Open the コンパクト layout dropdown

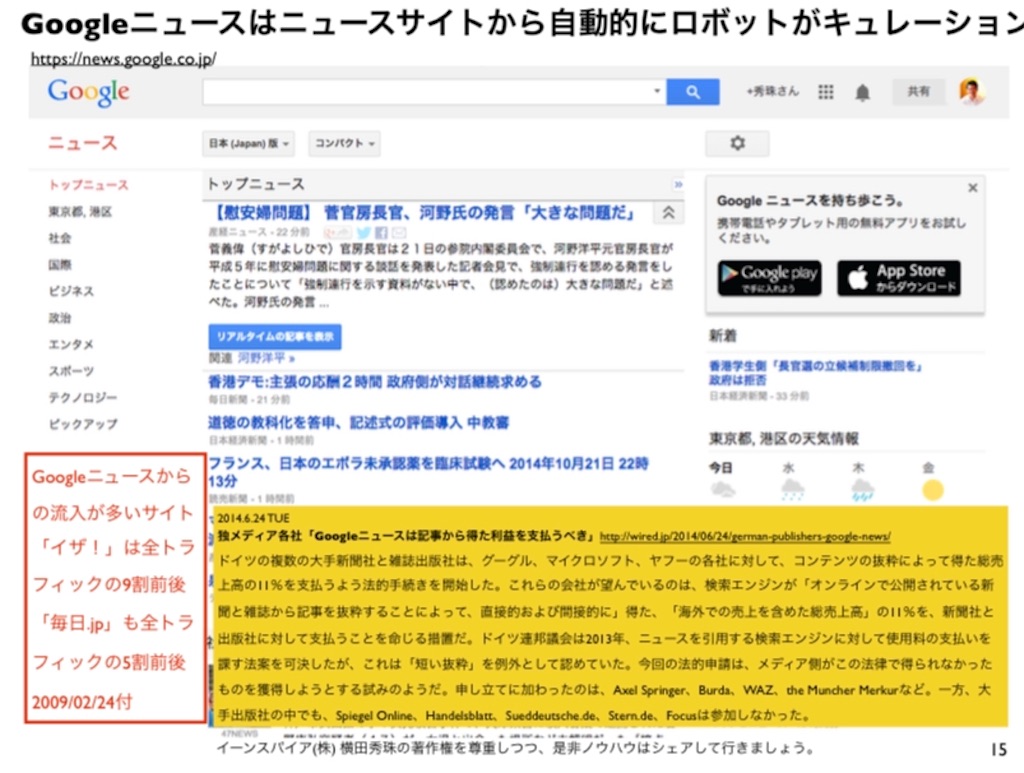[344, 144]
